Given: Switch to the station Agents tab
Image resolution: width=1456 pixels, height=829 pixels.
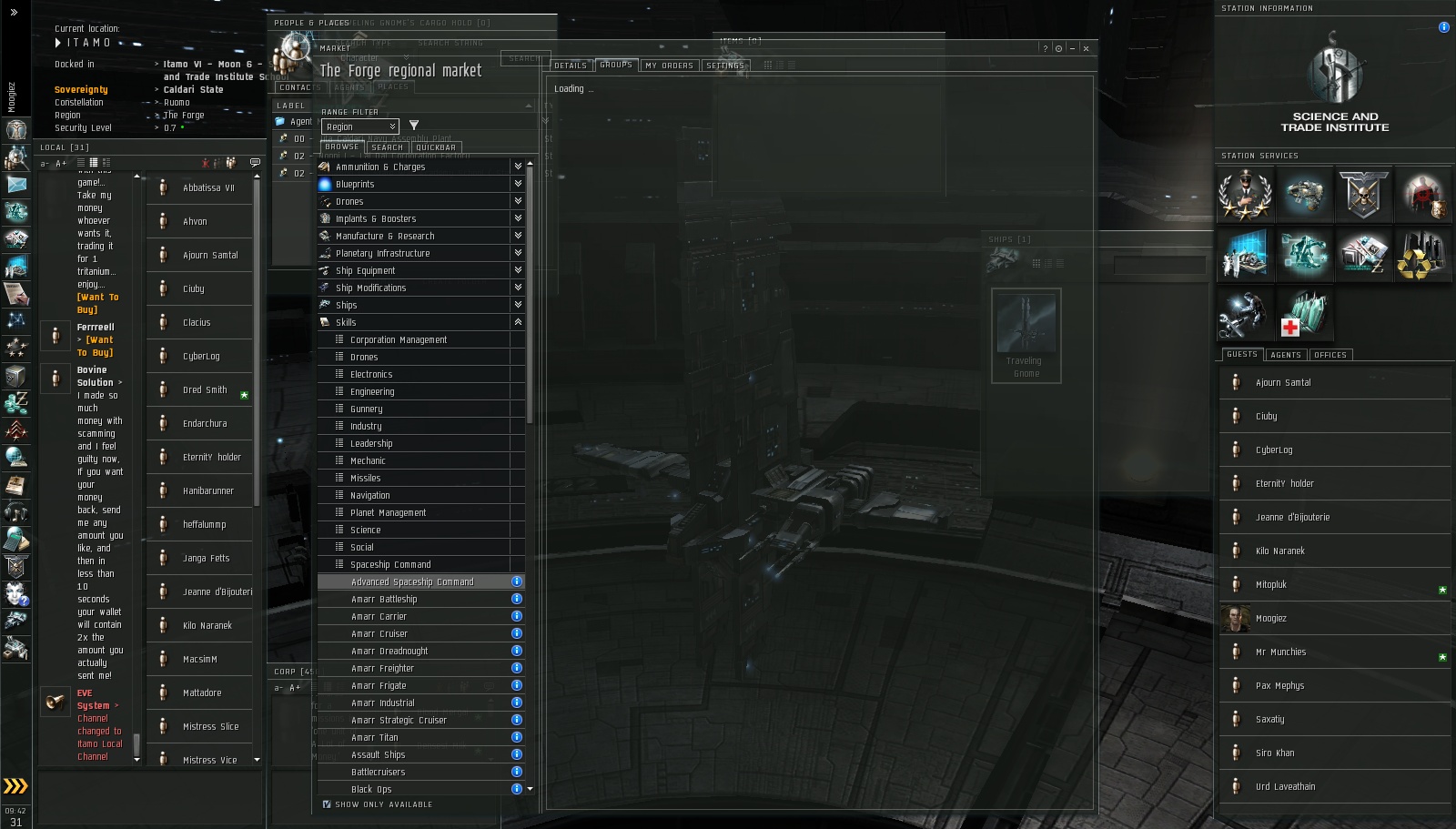Looking at the screenshot, I should [x=1286, y=355].
